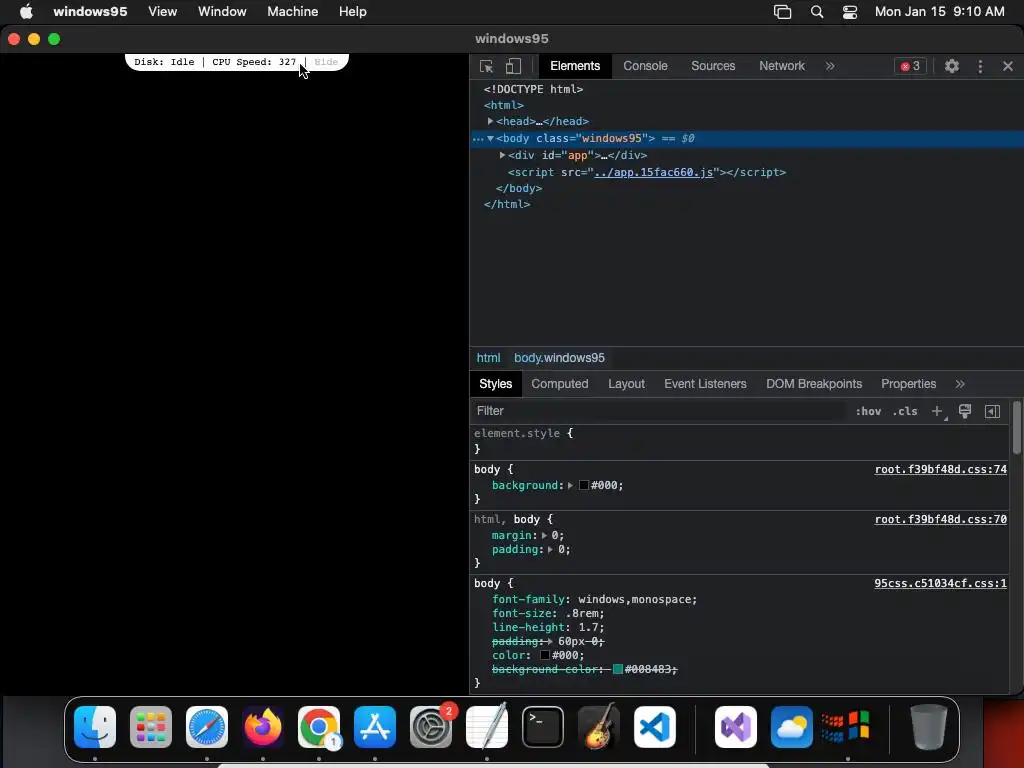
Task: Open root.f39bf48d.css:74 source link
Action: (x=940, y=470)
